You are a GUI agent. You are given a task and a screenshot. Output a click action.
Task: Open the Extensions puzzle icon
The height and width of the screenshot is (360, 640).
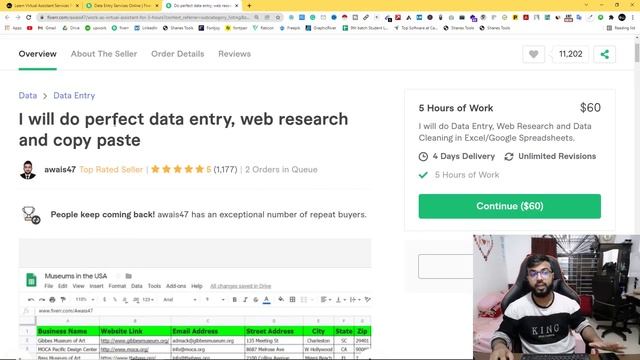[611, 18]
